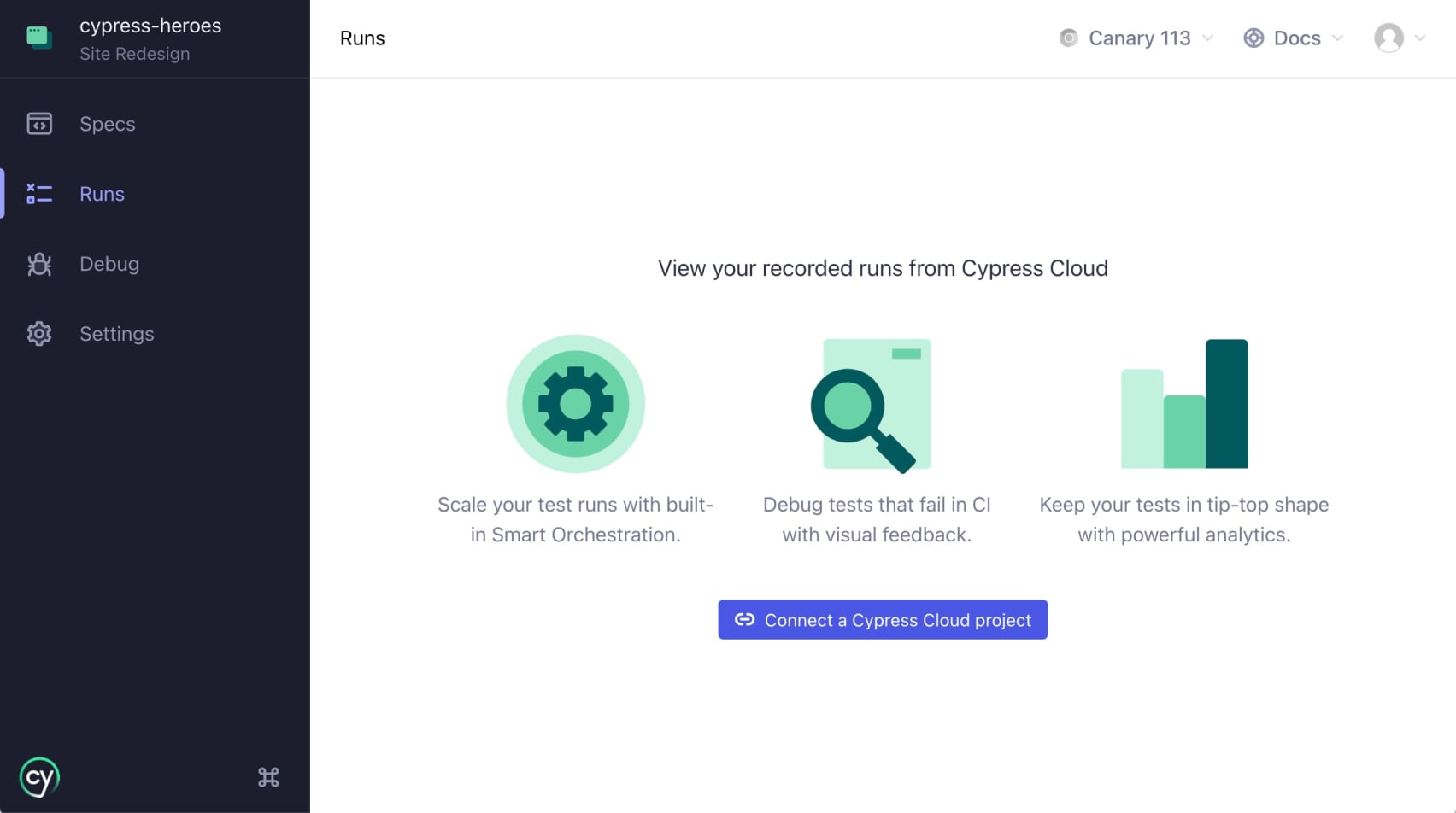This screenshot has width=1456, height=813.
Task: Click the cypress-heroes project name
Action: point(150,26)
